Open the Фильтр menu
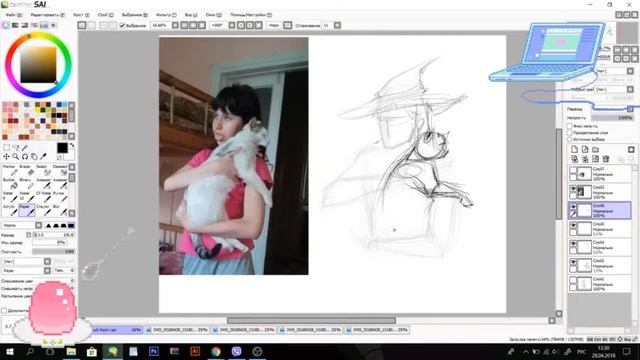This screenshot has height=360, width=640. (x=166, y=15)
